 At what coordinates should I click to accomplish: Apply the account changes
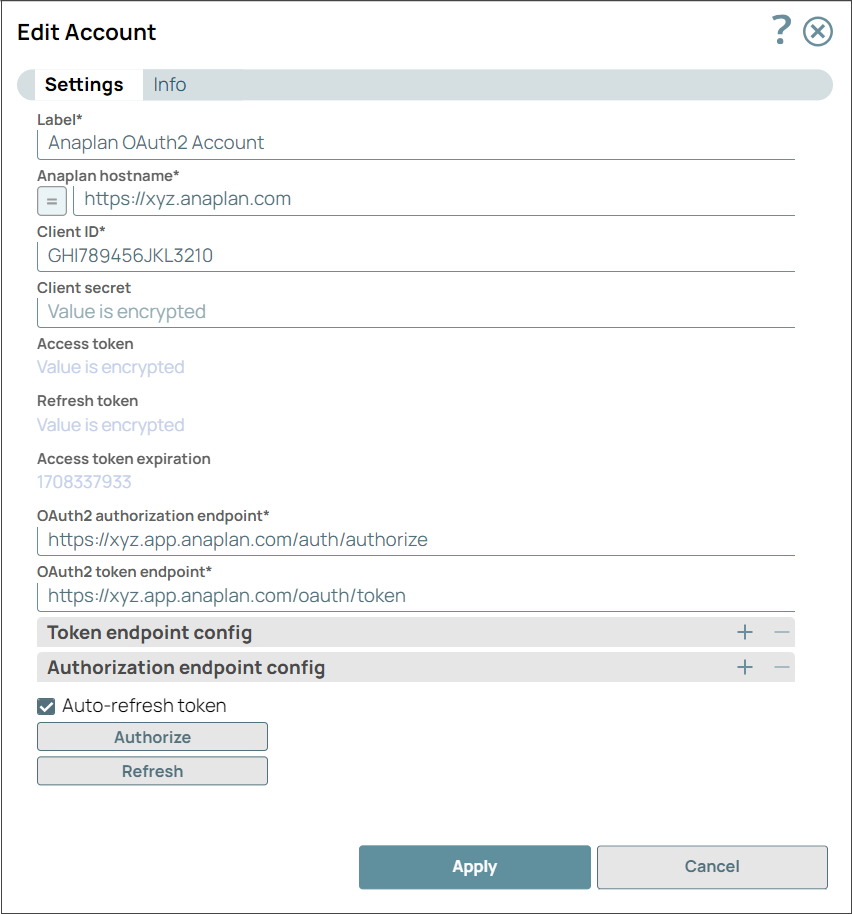click(x=474, y=867)
